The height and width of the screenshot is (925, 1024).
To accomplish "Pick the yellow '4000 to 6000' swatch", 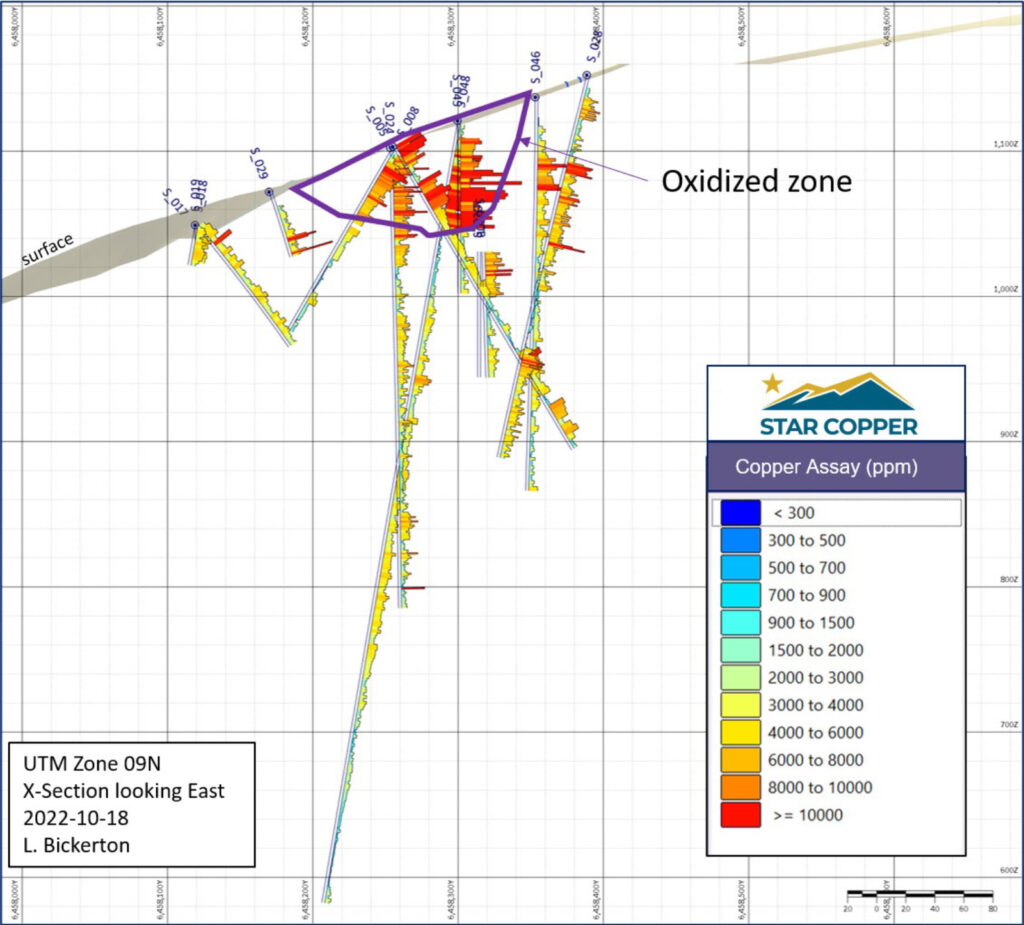I will (x=738, y=732).
